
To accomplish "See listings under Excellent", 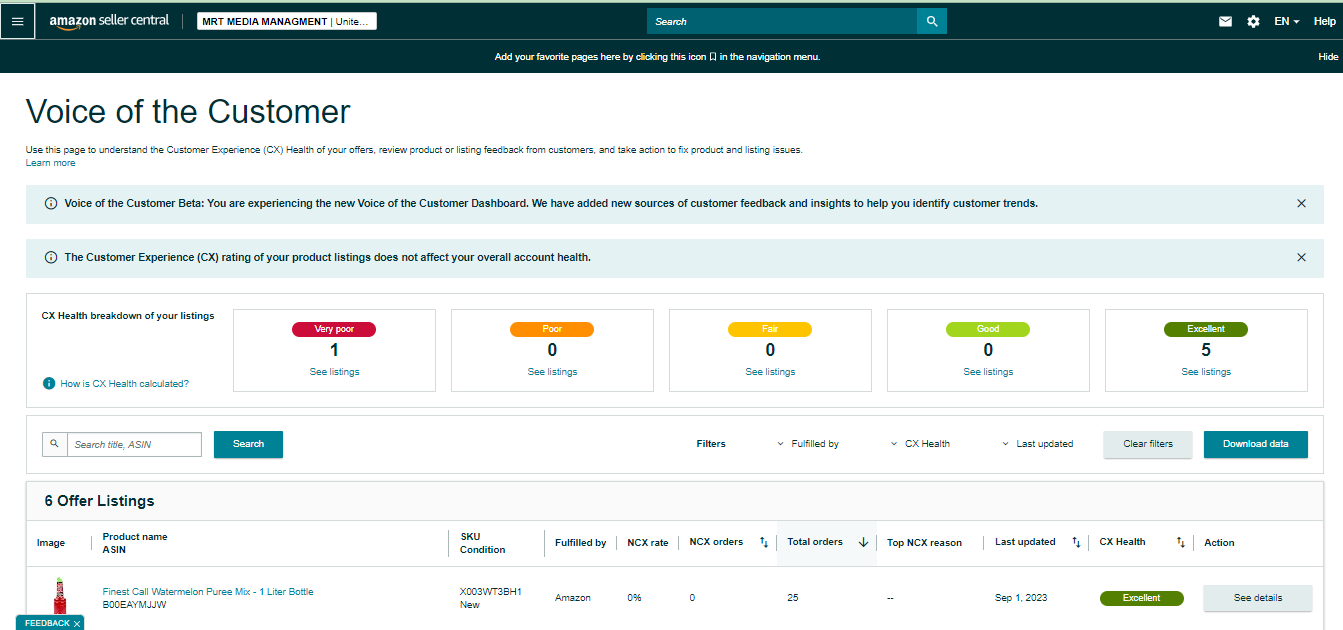I will pyautogui.click(x=1206, y=372).
